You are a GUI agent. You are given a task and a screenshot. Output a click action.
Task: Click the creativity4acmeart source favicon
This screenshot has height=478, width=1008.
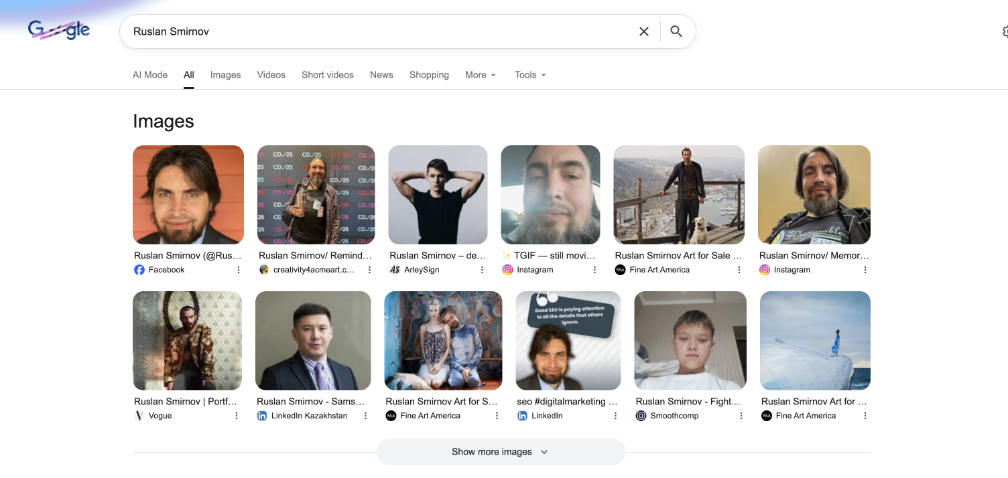(x=264, y=270)
